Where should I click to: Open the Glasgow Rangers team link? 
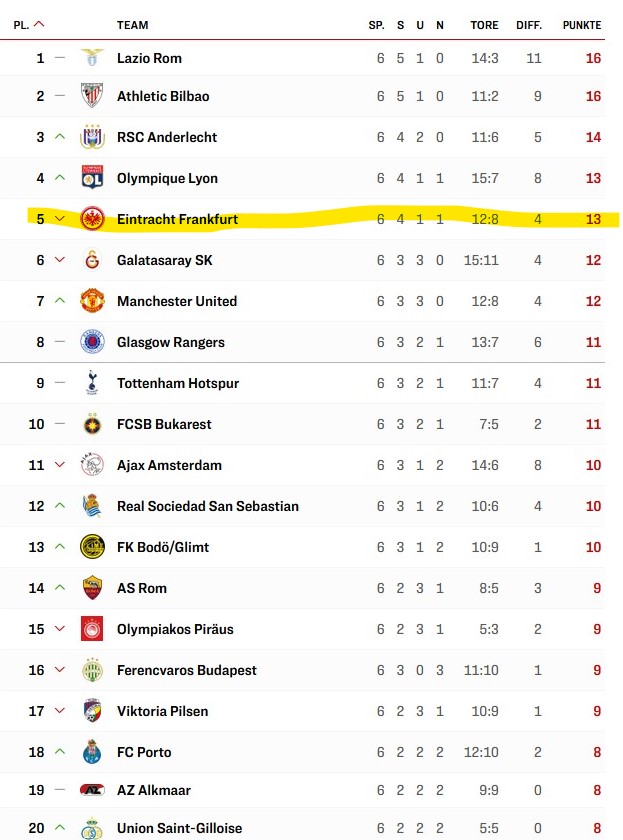click(170, 342)
